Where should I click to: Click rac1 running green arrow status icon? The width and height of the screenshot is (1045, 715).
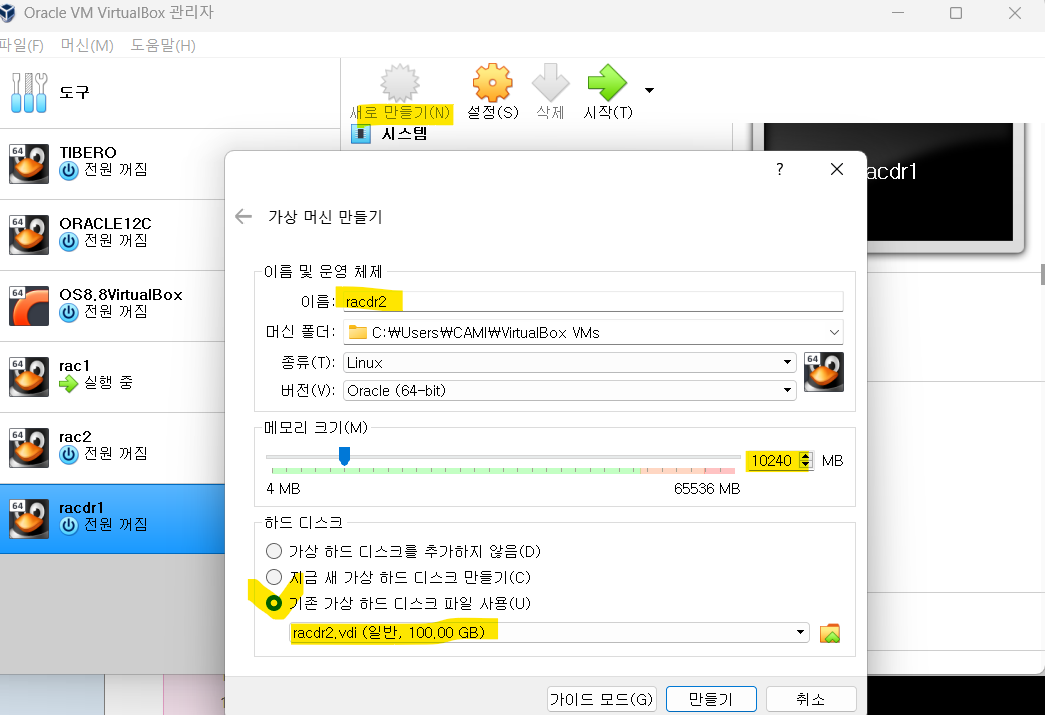[69, 384]
